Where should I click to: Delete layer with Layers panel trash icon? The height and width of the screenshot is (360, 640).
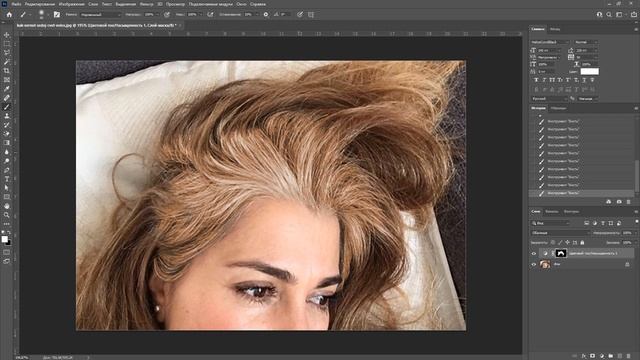pyautogui.click(x=629, y=356)
